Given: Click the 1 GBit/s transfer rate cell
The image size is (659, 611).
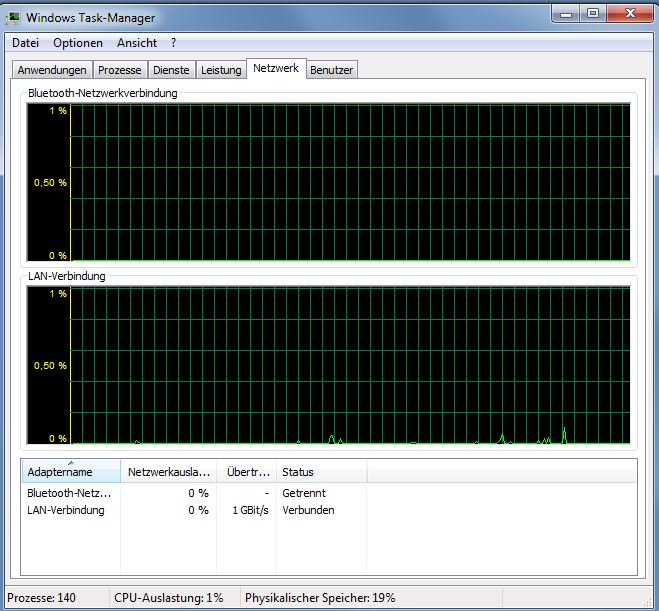Looking at the screenshot, I should pyautogui.click(x=250, y=510).
